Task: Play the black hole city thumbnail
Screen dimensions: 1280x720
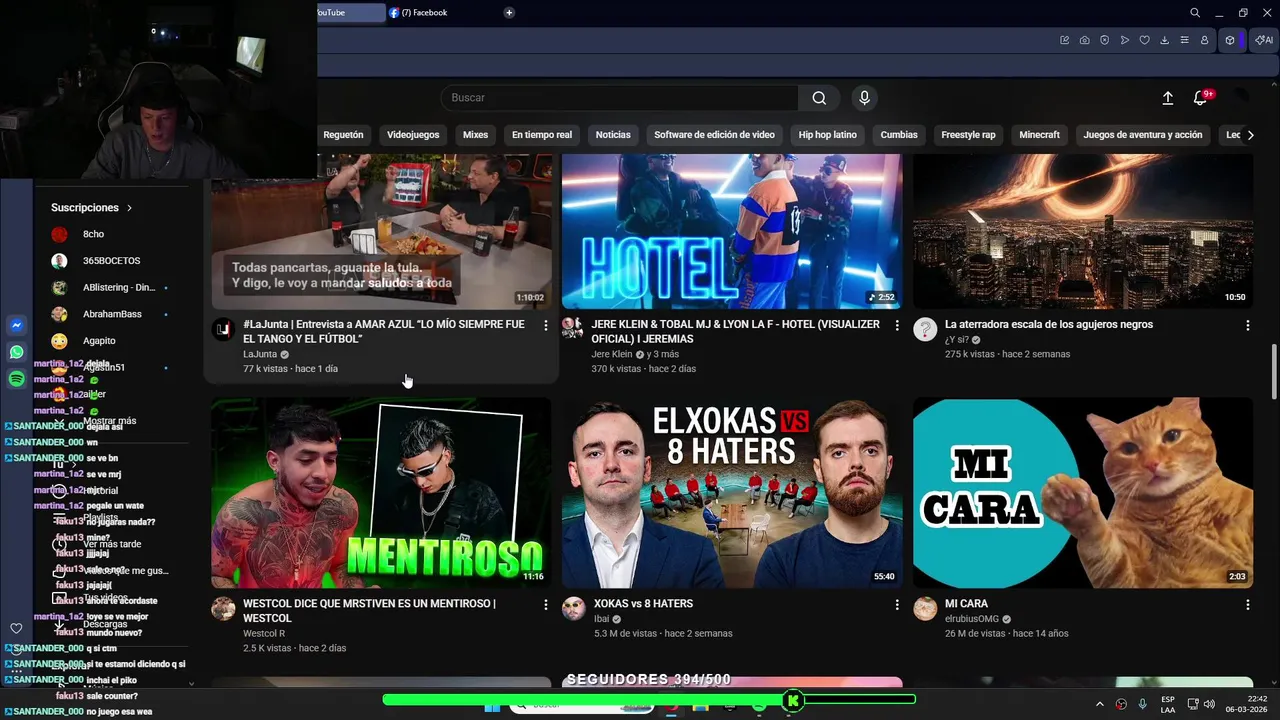Action: click(1083, 231)
